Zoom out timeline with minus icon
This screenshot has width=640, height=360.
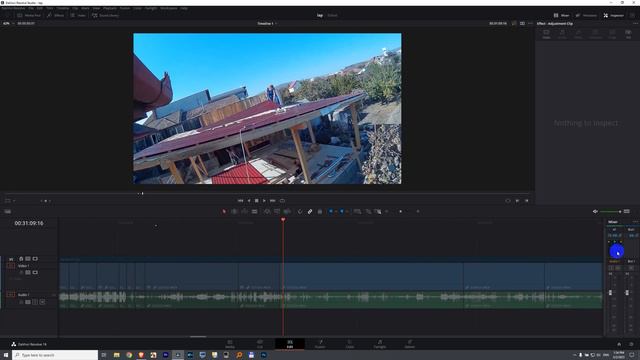coord(387,211)
